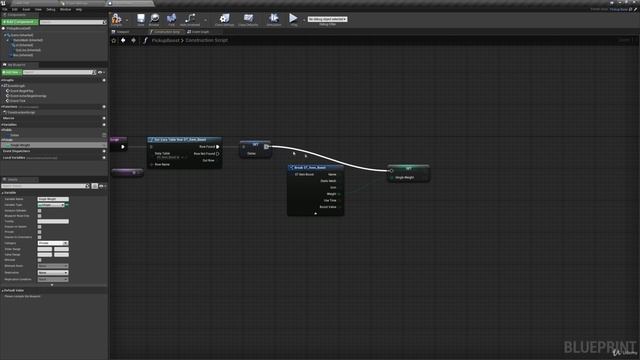The height and width of the screenshot is (360, 640).
Task: Click the Simulation toolbar icon
Action: 273,18
